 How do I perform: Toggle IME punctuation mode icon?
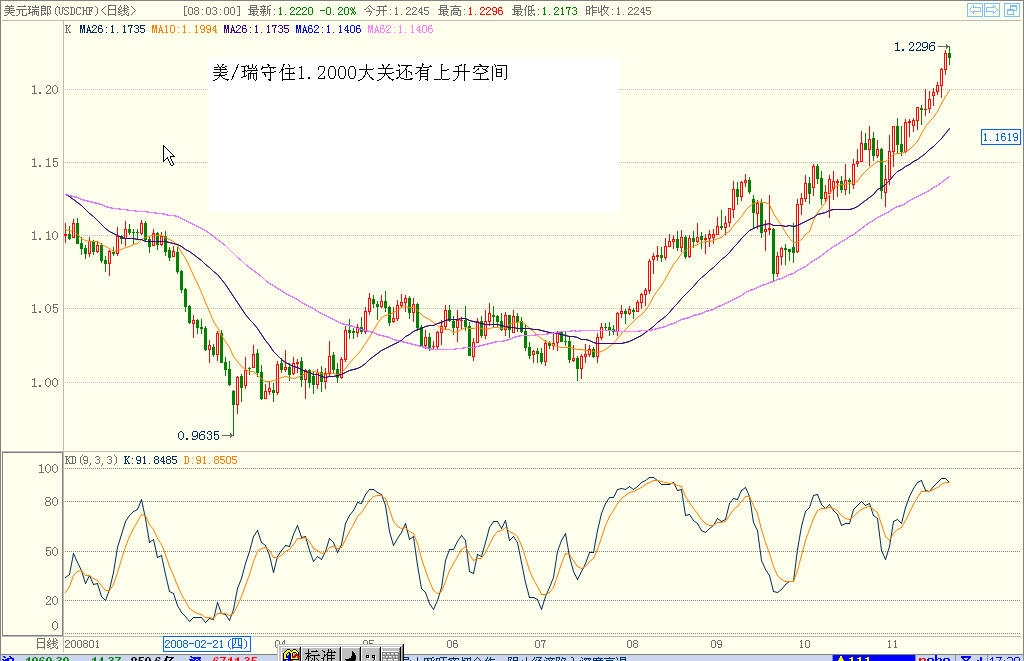(x=370, y=655)
